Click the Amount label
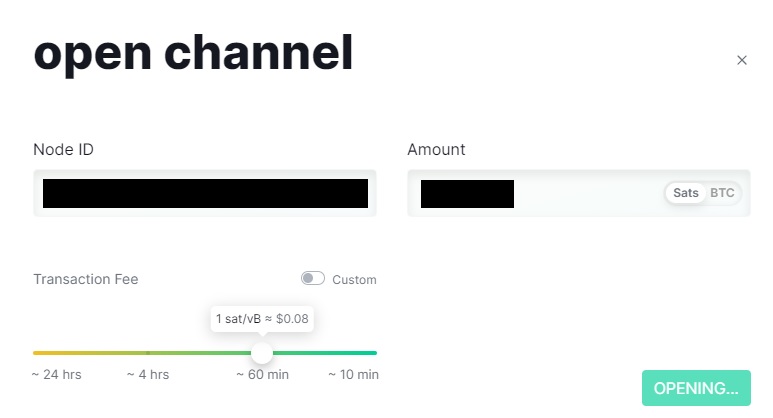 tap(436, 150)
